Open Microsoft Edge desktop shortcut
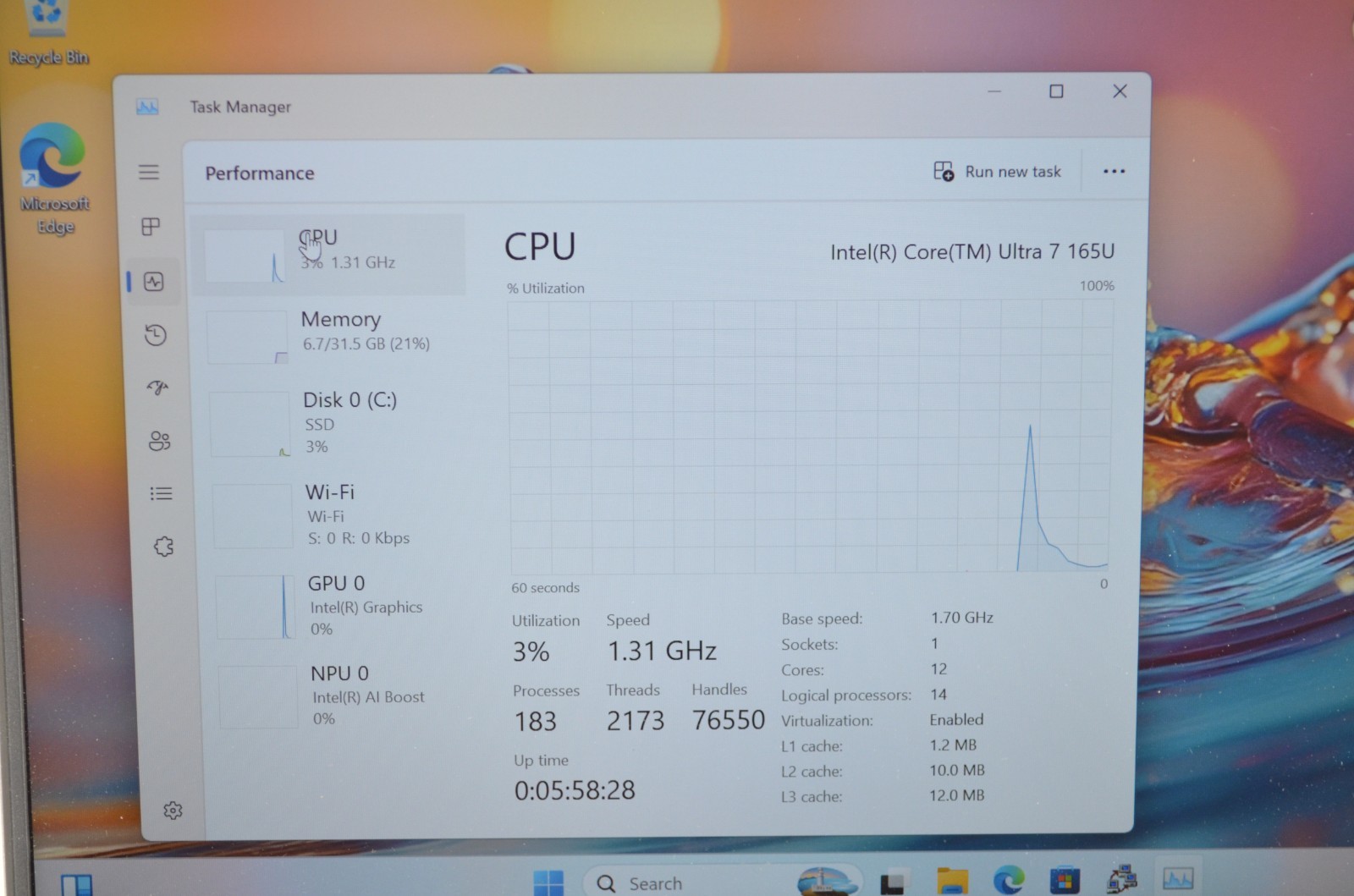Screen dimensions: 1354x896 (x=53, y=179)
